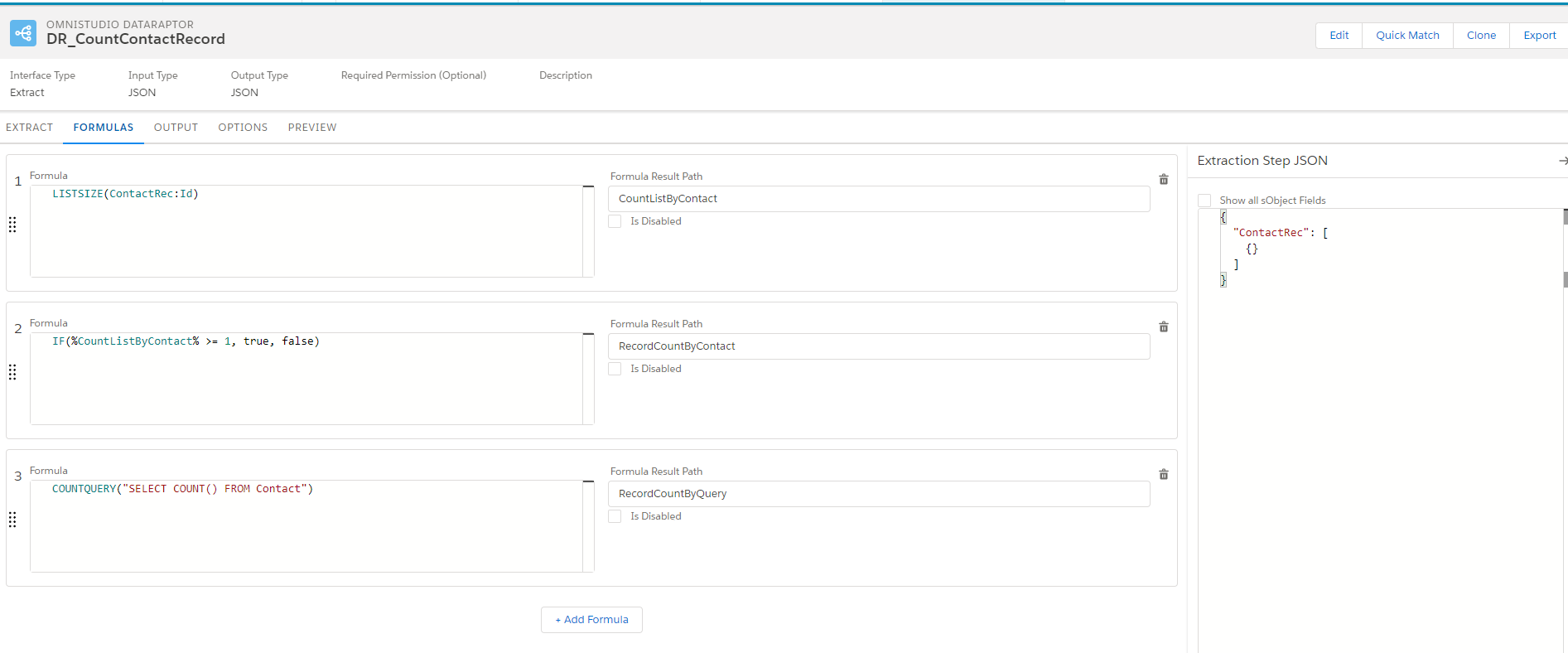Click the LISTSIZE formula editor box
The width and height of the screenshot is (1568, 653).
(x=306, y=231)
